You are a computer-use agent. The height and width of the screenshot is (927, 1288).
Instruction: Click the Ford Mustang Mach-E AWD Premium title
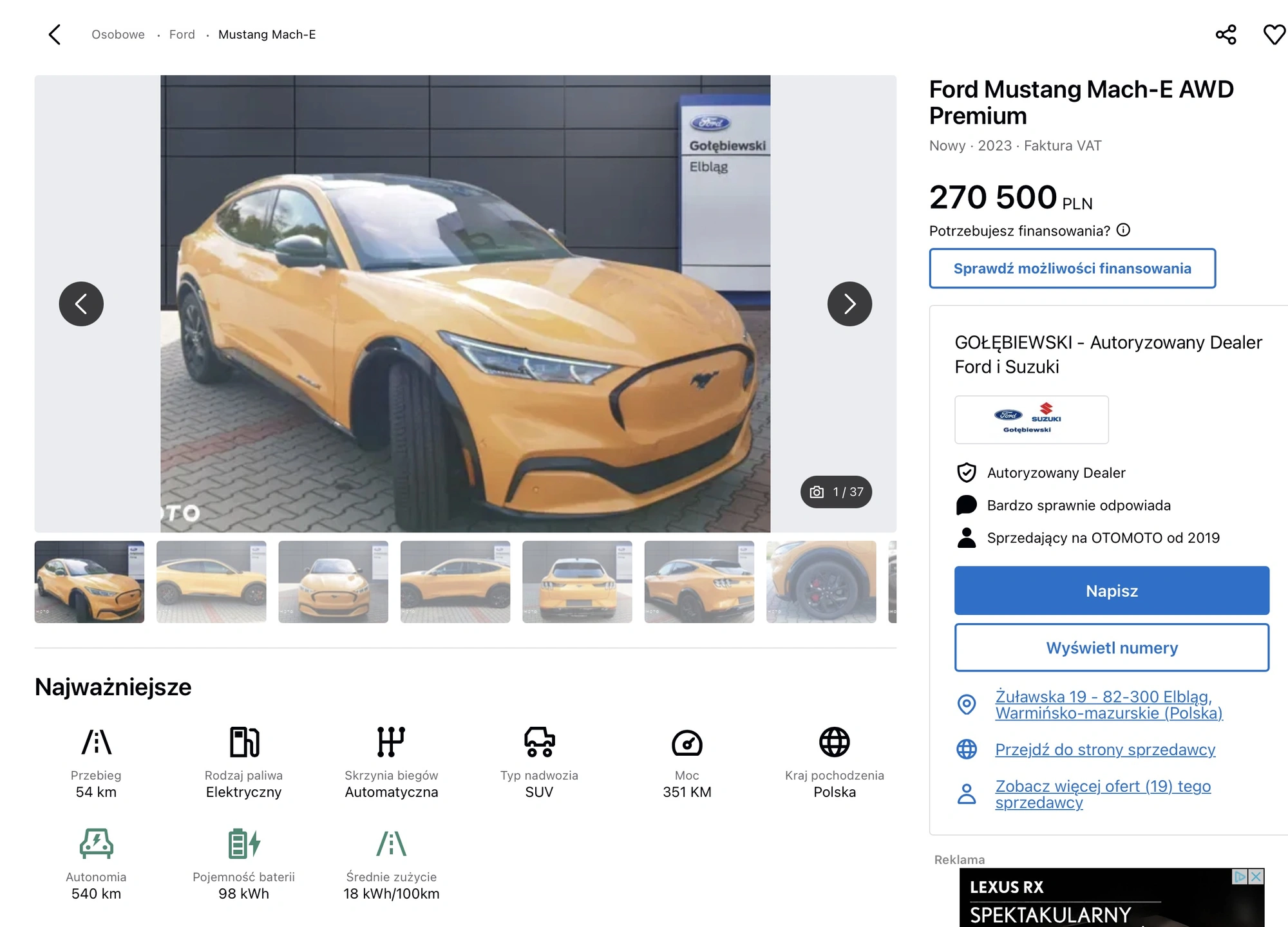(1081, 102)
